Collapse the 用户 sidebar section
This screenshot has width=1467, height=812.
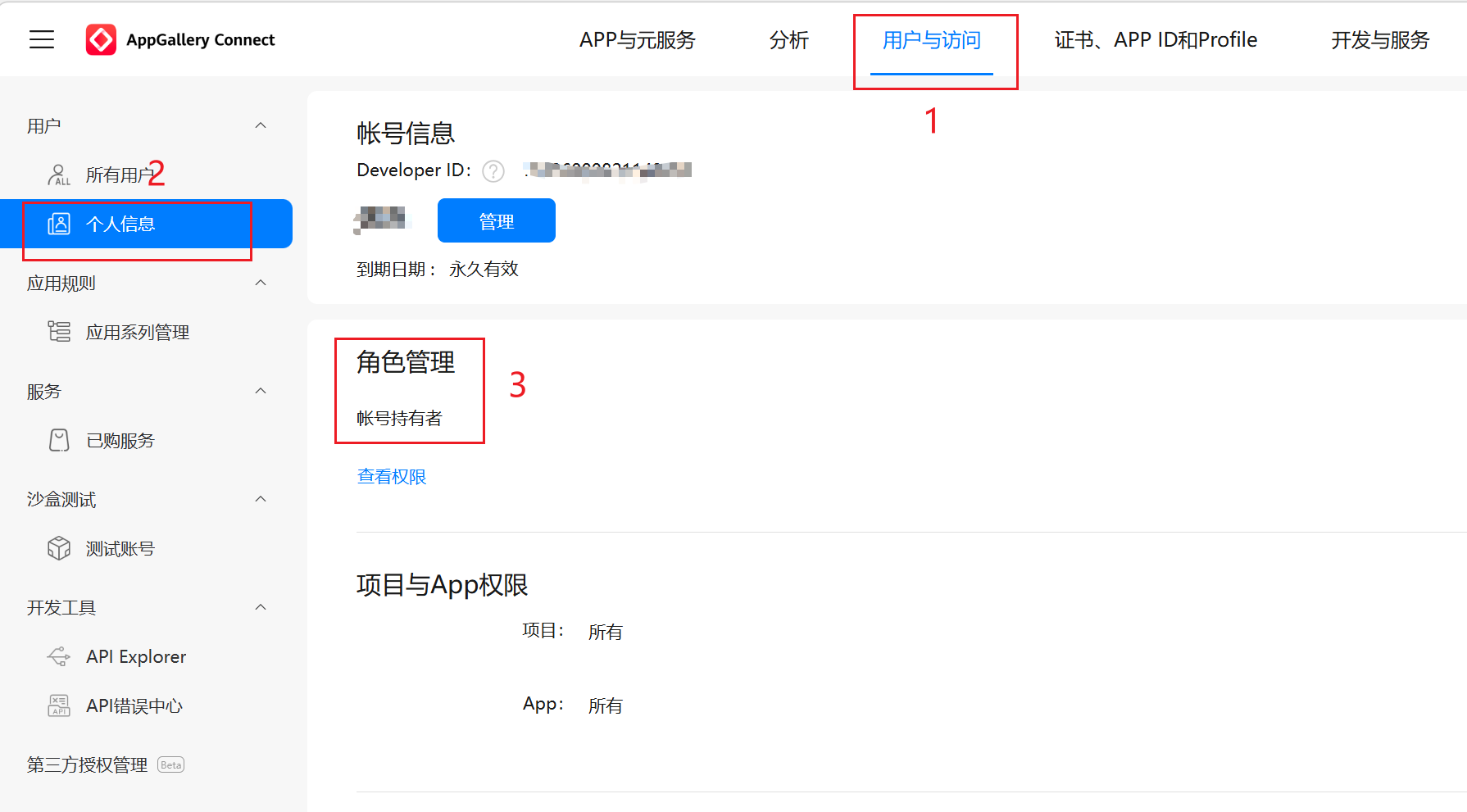261,125
